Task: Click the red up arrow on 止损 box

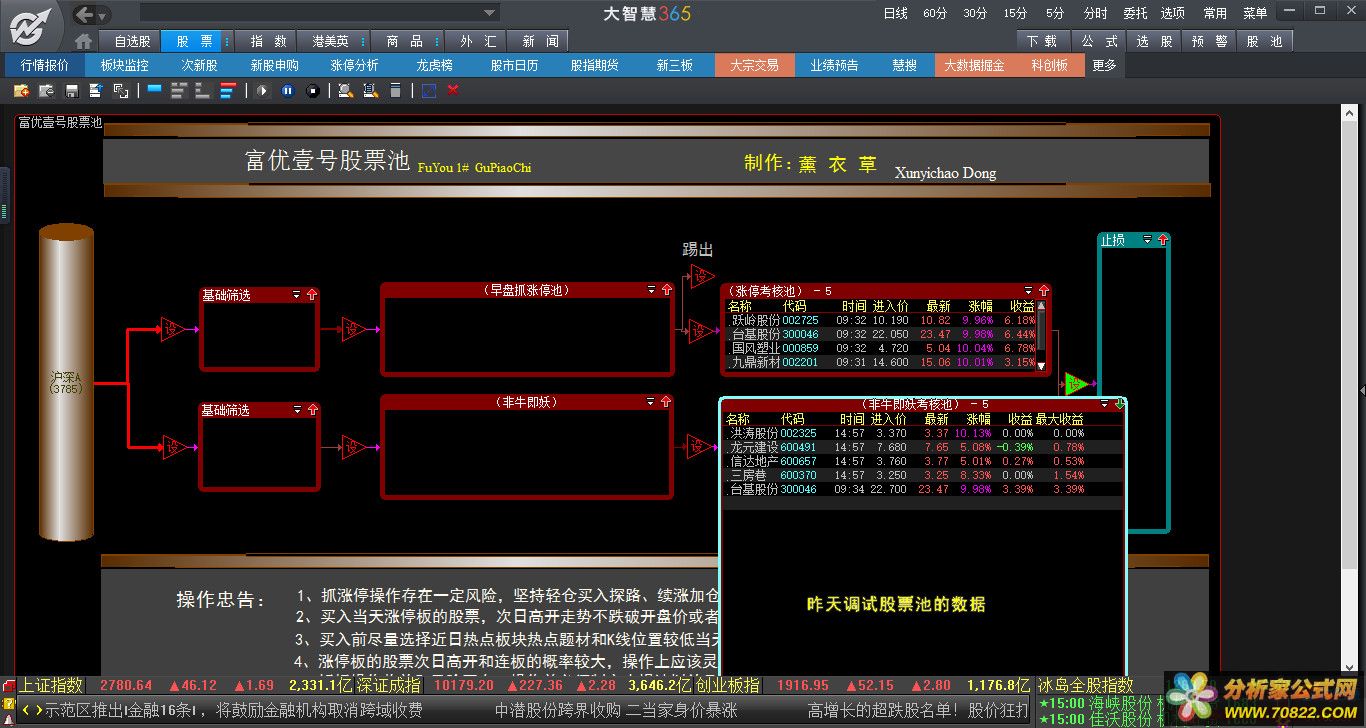Action: [x=1162, y=240]
